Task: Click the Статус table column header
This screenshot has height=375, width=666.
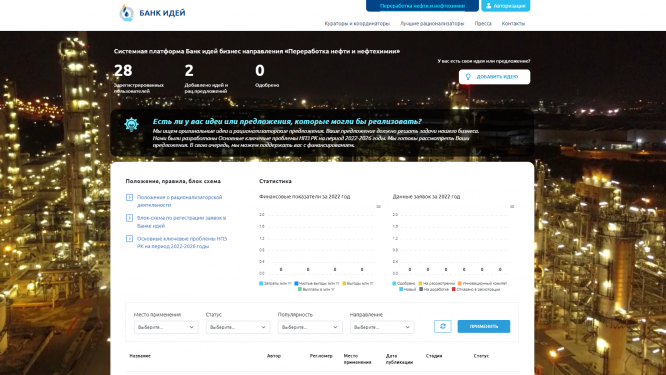Action: (x=481, y=356)
